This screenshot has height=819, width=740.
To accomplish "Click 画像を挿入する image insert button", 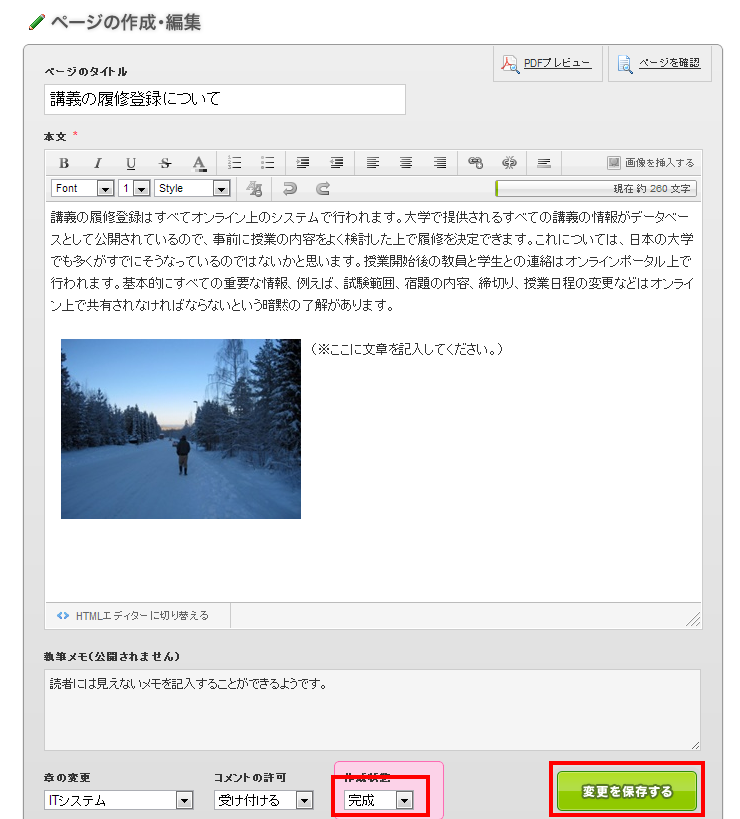I will (651, 163).
